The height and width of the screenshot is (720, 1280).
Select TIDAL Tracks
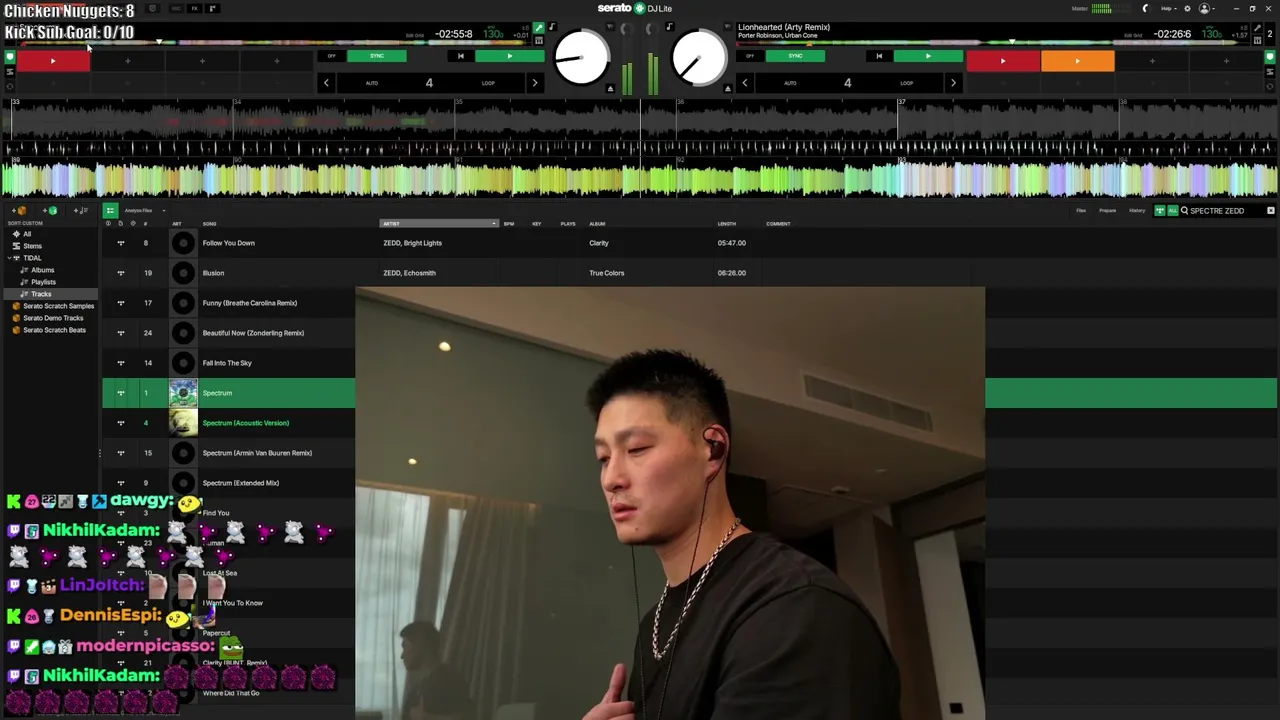41,294
